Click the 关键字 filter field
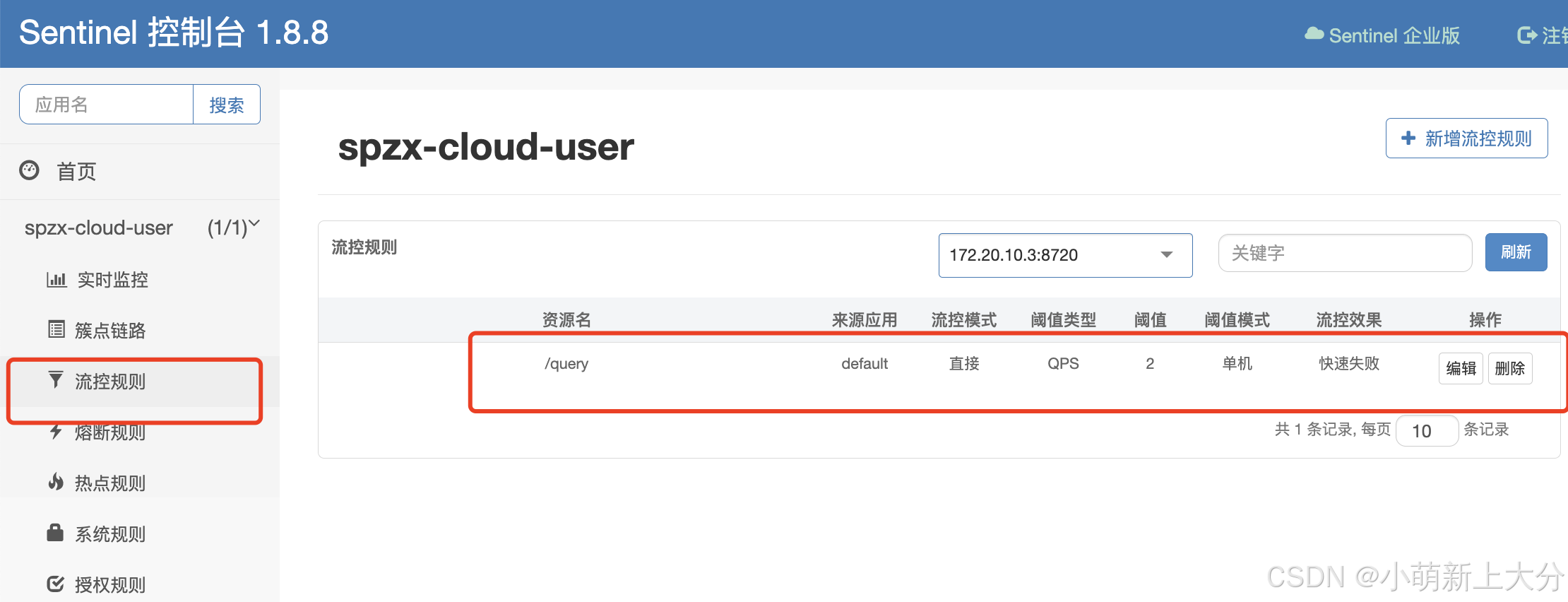The height and width of the screenshot is (602, 1568). coord(1345,253)
